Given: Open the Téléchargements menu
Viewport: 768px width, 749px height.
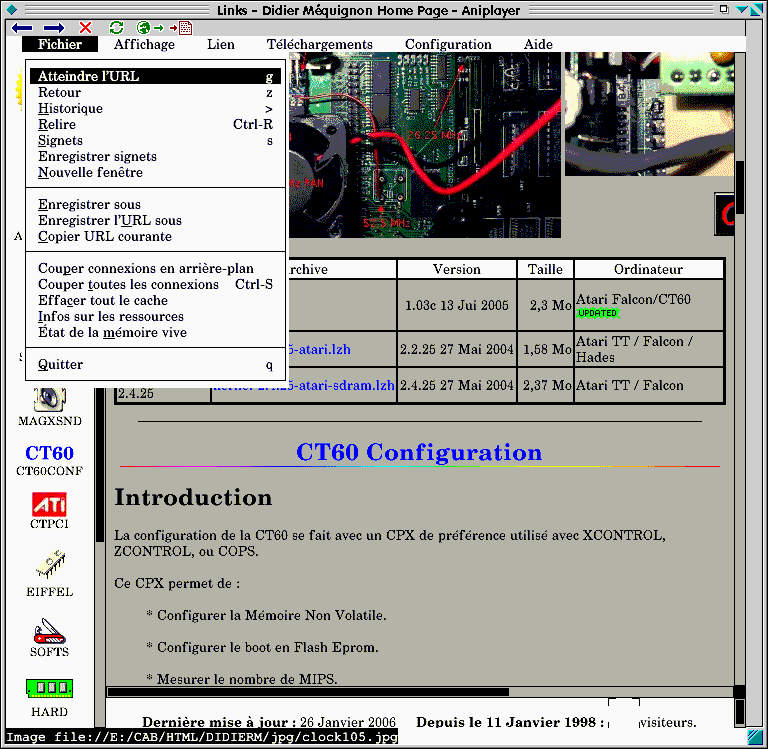Looking at the screenshot, I should [x=319, y=44].
